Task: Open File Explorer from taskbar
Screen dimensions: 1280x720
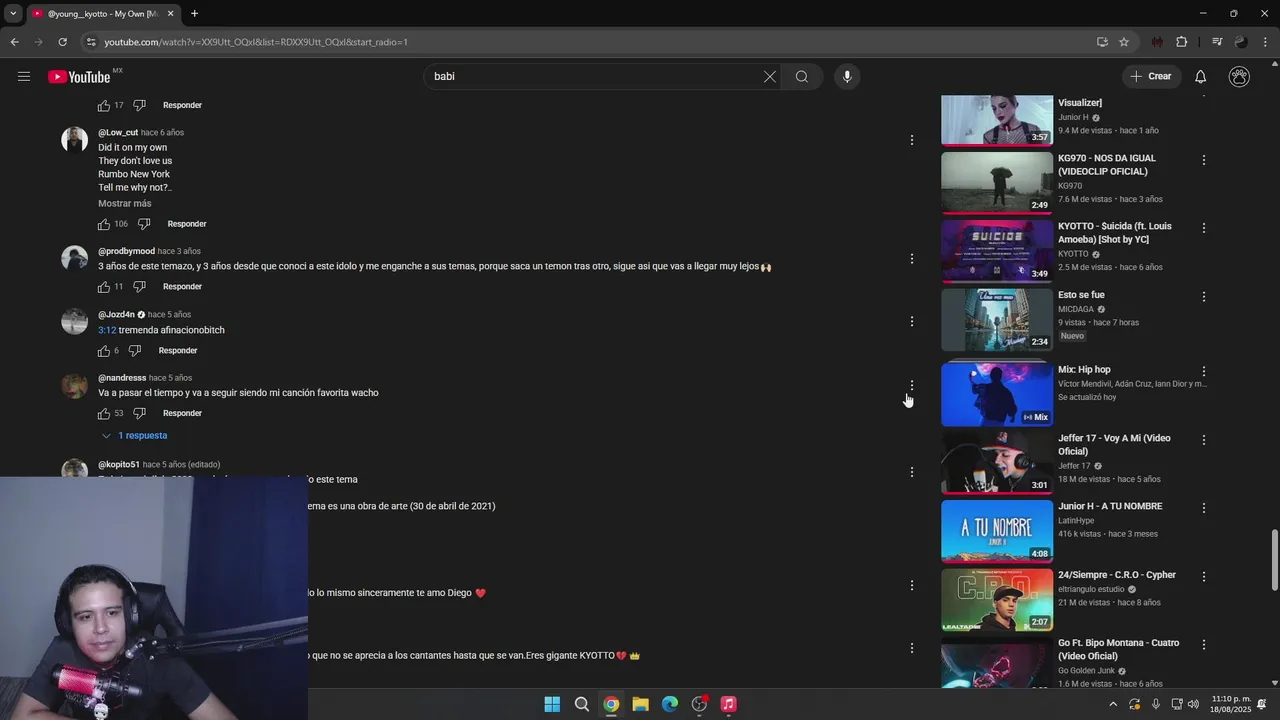Action: coord(640,704)
